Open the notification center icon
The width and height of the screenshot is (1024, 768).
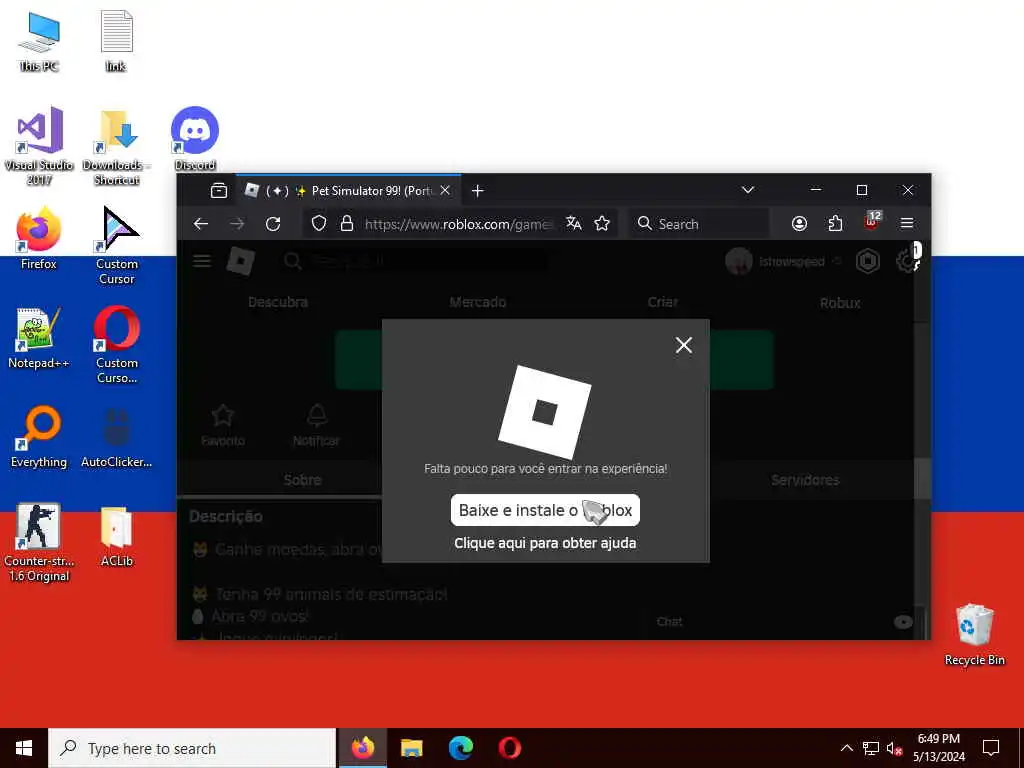991,748
